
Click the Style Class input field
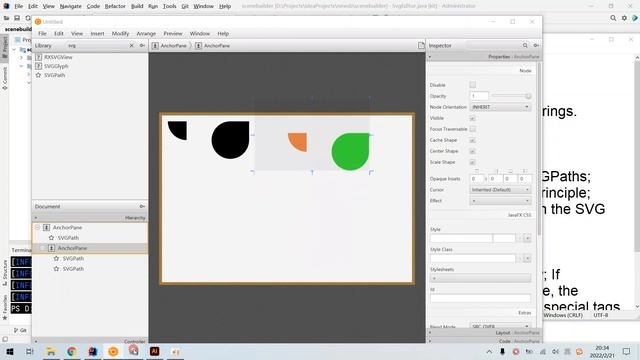(x=473, y=258)
